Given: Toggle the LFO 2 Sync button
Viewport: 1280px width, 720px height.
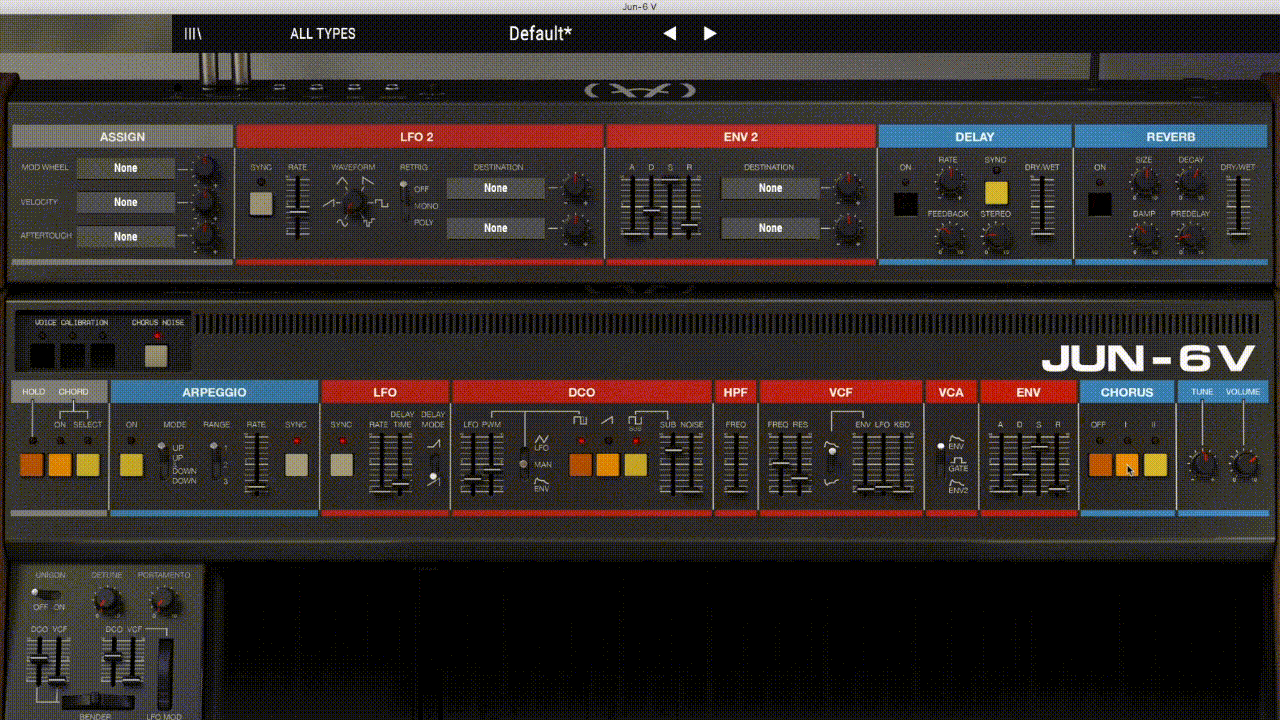Looking at the screenshot, I should coord(261,204).
